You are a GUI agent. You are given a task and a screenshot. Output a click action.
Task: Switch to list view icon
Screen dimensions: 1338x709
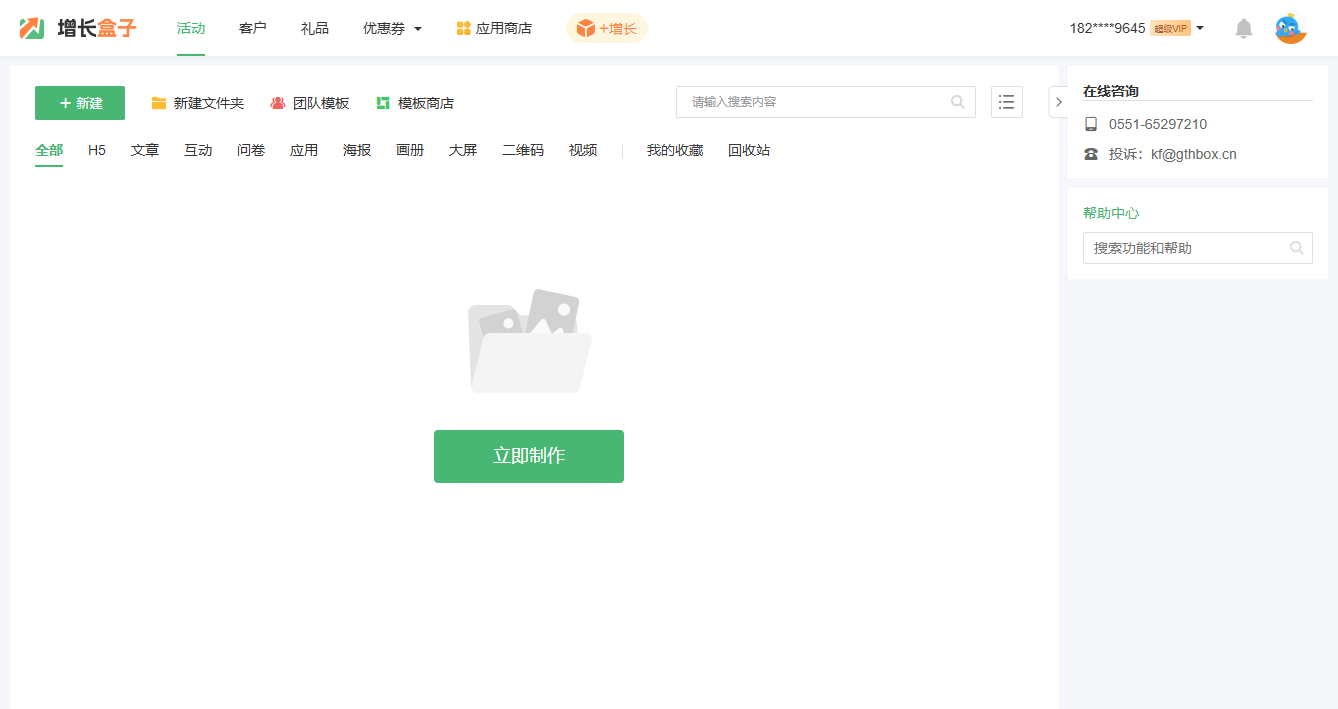coord(1006,102)
